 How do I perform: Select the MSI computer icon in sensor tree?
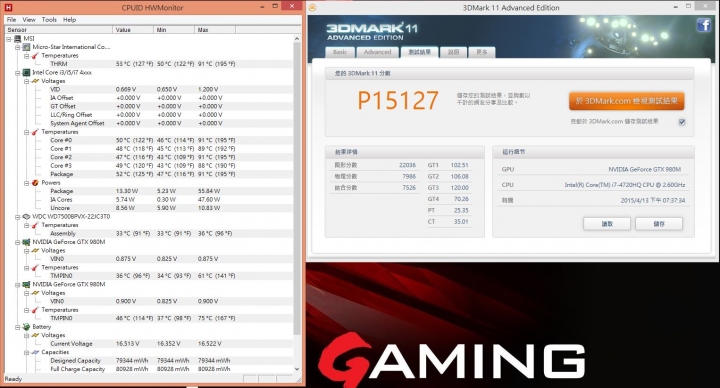[18, 39]
